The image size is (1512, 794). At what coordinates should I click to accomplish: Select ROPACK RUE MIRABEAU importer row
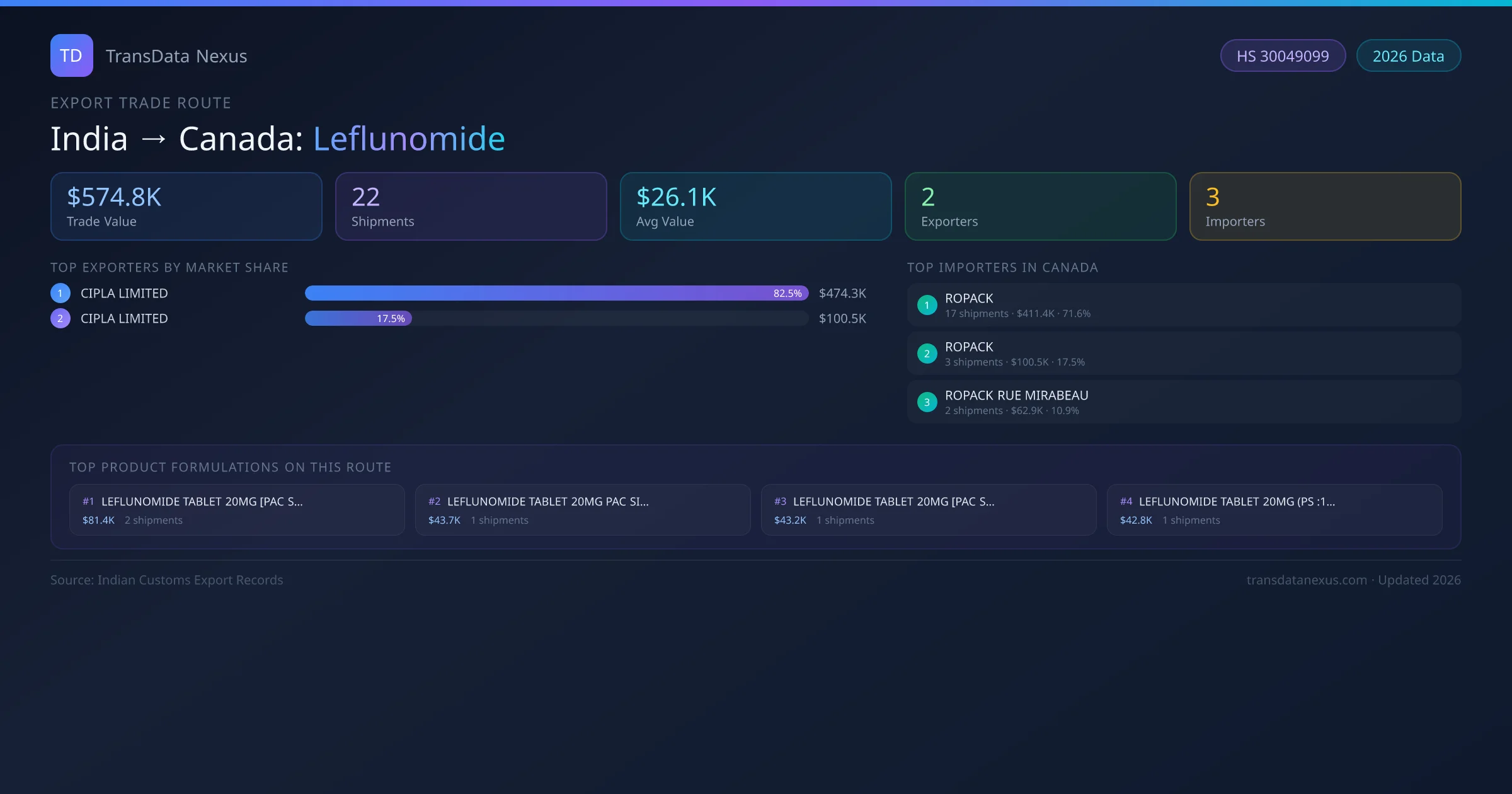point(1183,402)
